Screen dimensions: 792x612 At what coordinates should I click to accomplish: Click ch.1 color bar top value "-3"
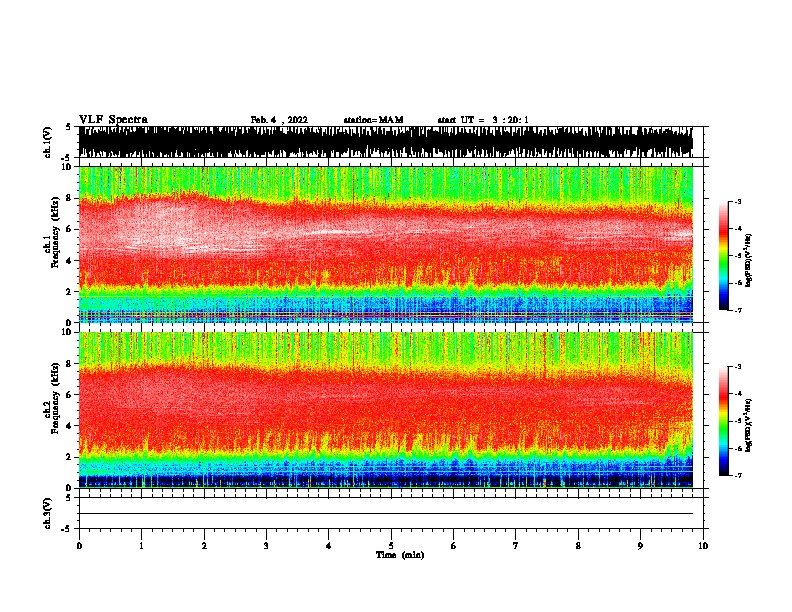738,202
